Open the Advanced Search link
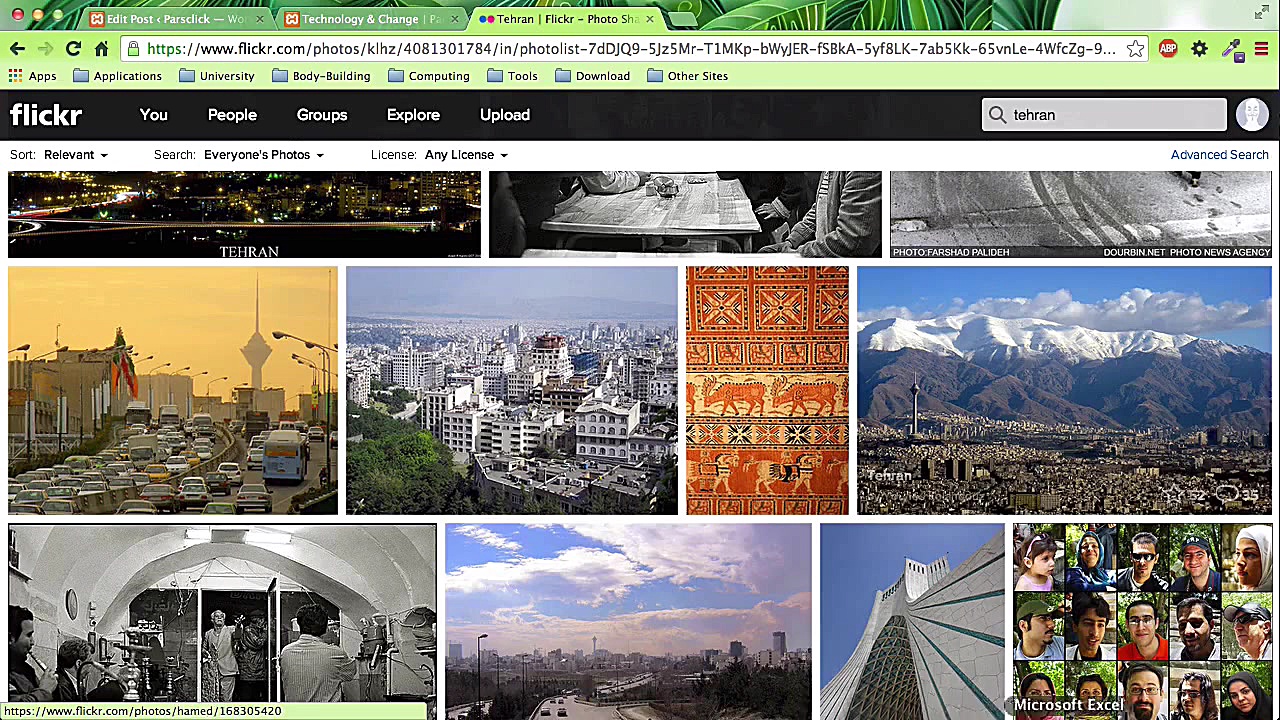 click(1220, 155)
